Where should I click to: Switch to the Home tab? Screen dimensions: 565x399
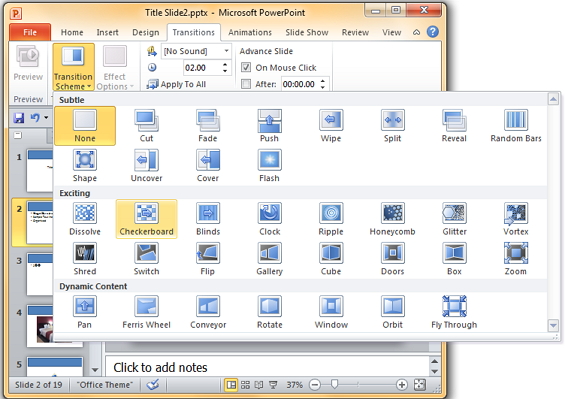point(72,32)
